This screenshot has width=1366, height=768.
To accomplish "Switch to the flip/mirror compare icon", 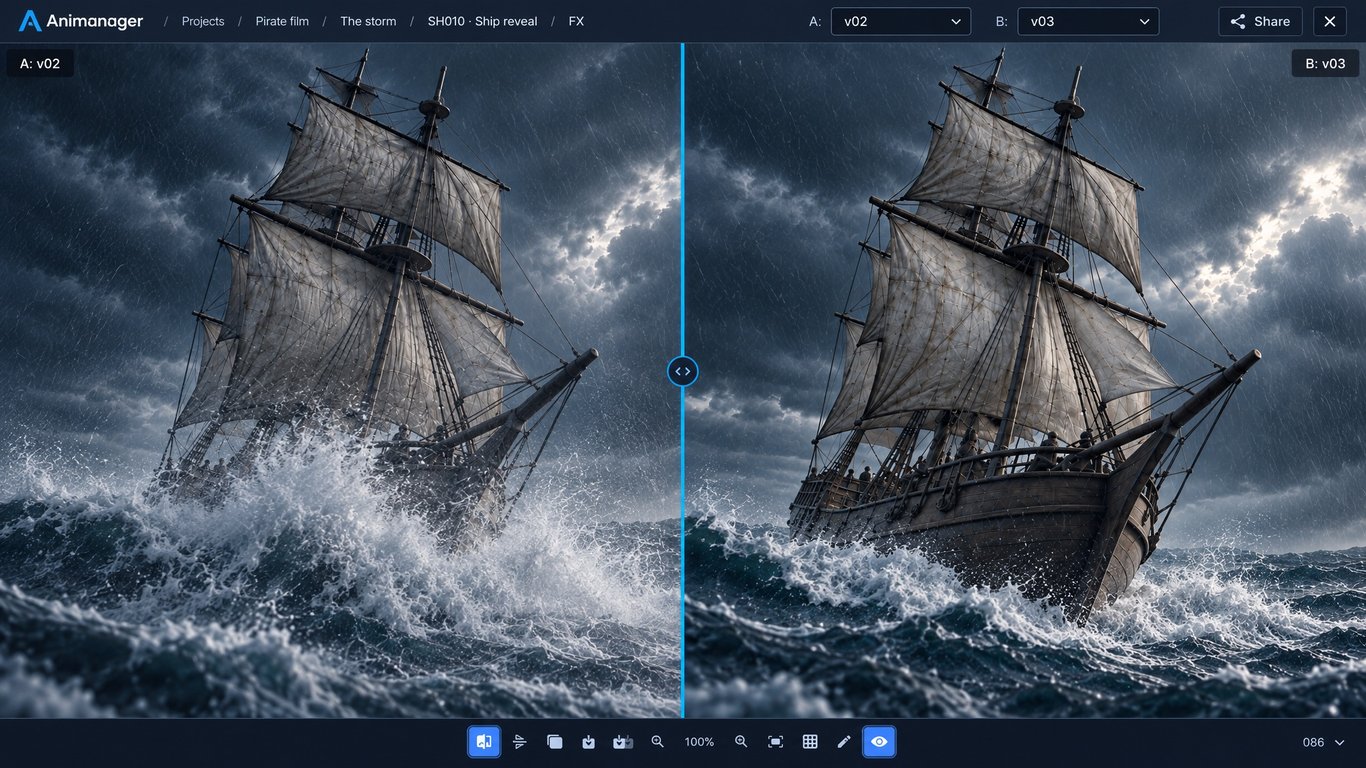I will tap(520, 742).
